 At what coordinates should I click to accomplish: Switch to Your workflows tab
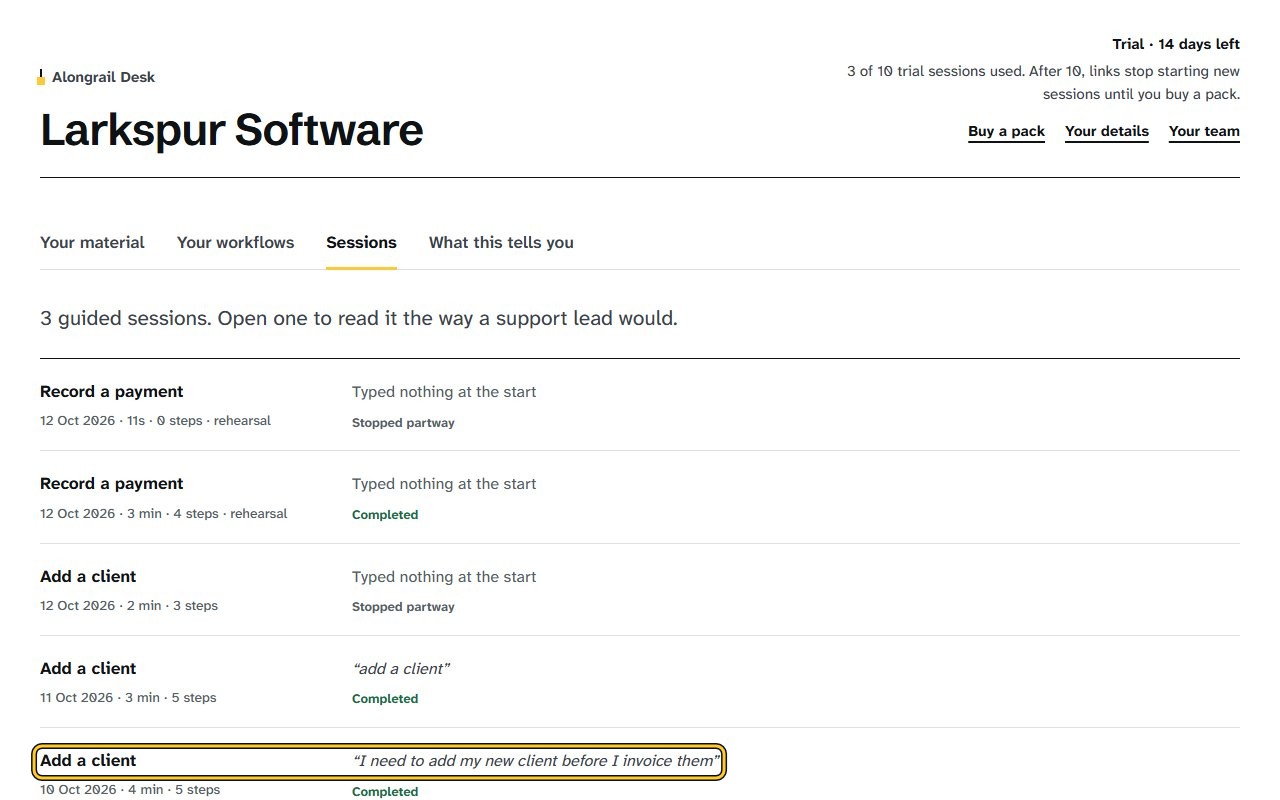[x=236, y=242]
